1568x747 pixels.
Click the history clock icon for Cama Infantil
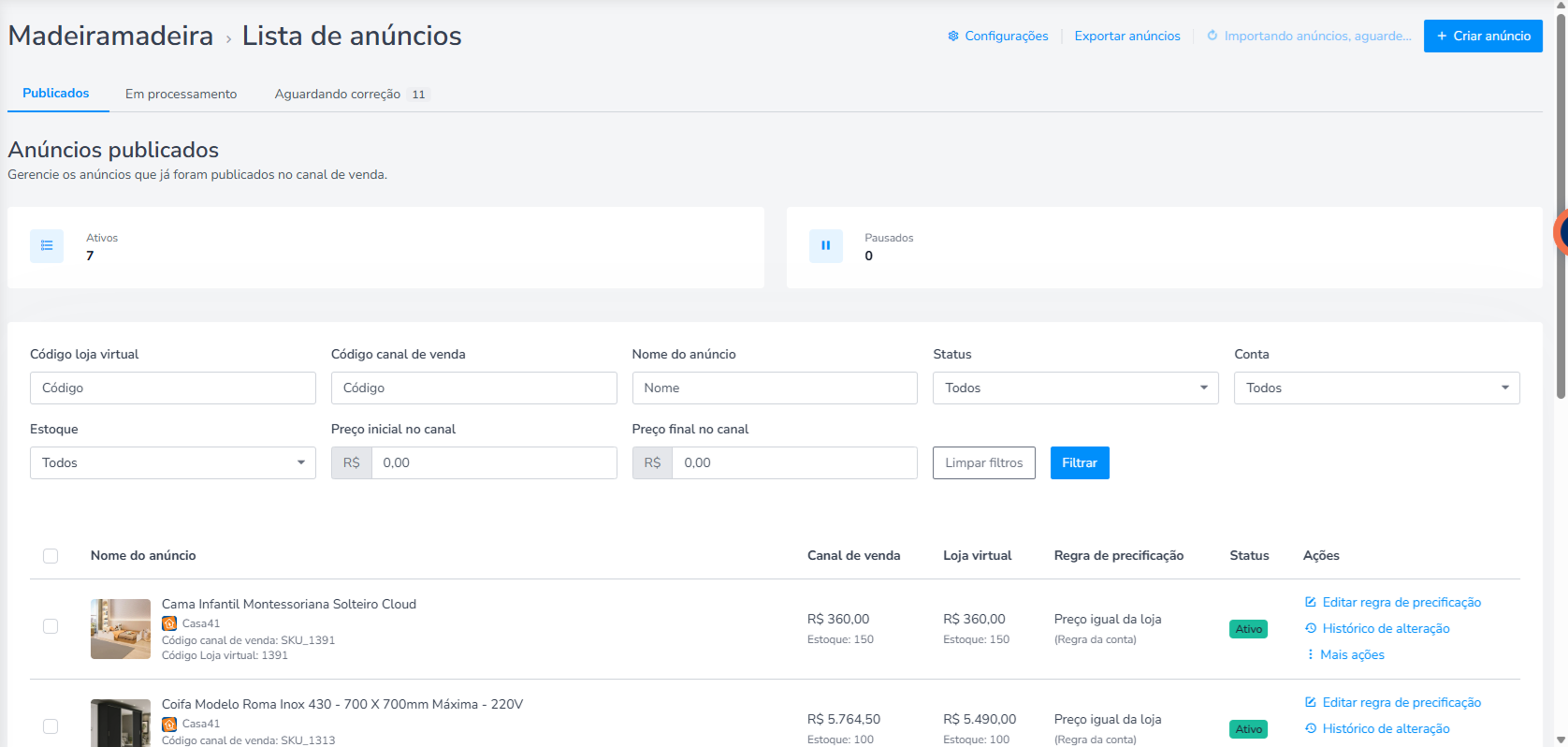pyautogui.click(x=1311, y=628)
